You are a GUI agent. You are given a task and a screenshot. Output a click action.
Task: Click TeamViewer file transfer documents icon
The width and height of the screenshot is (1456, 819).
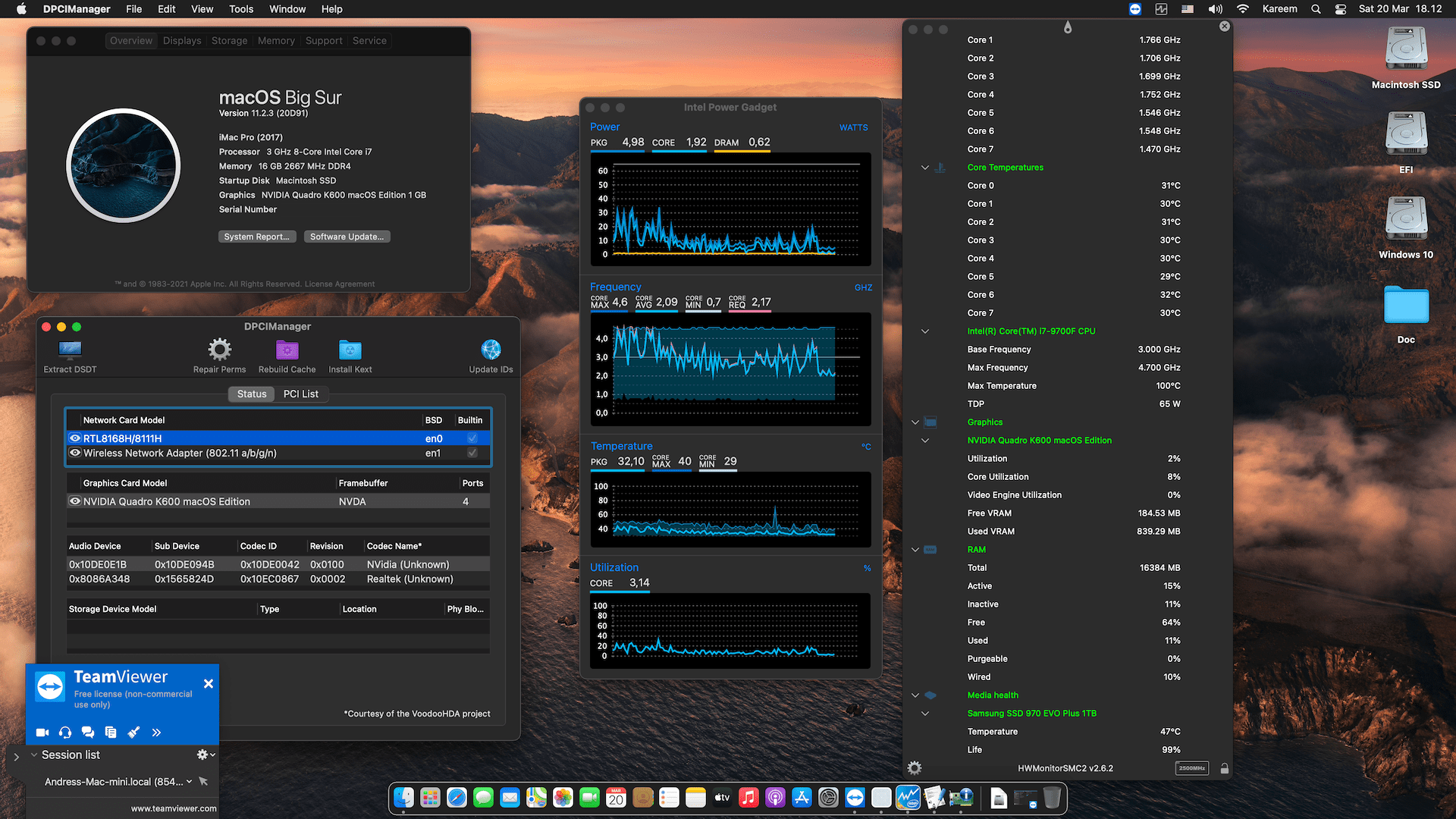(111, 733)
